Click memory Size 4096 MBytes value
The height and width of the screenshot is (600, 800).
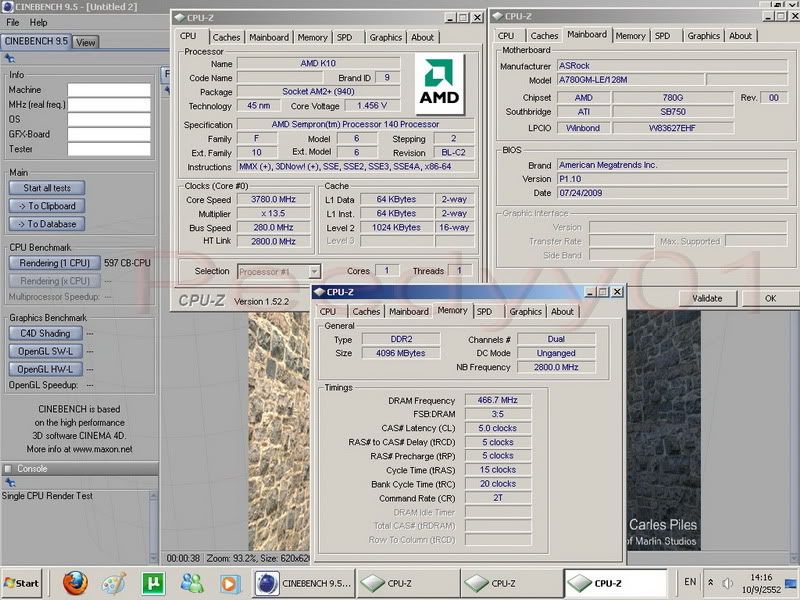coord(401,353)
